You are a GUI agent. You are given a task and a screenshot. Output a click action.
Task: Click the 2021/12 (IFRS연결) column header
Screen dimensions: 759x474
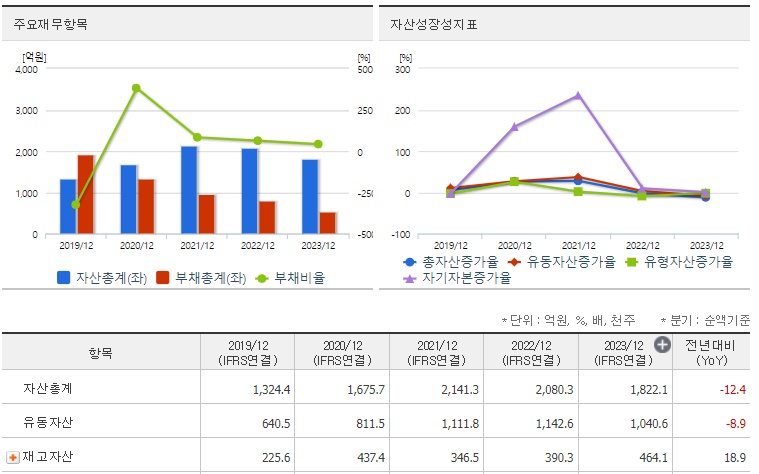point(437,352)
